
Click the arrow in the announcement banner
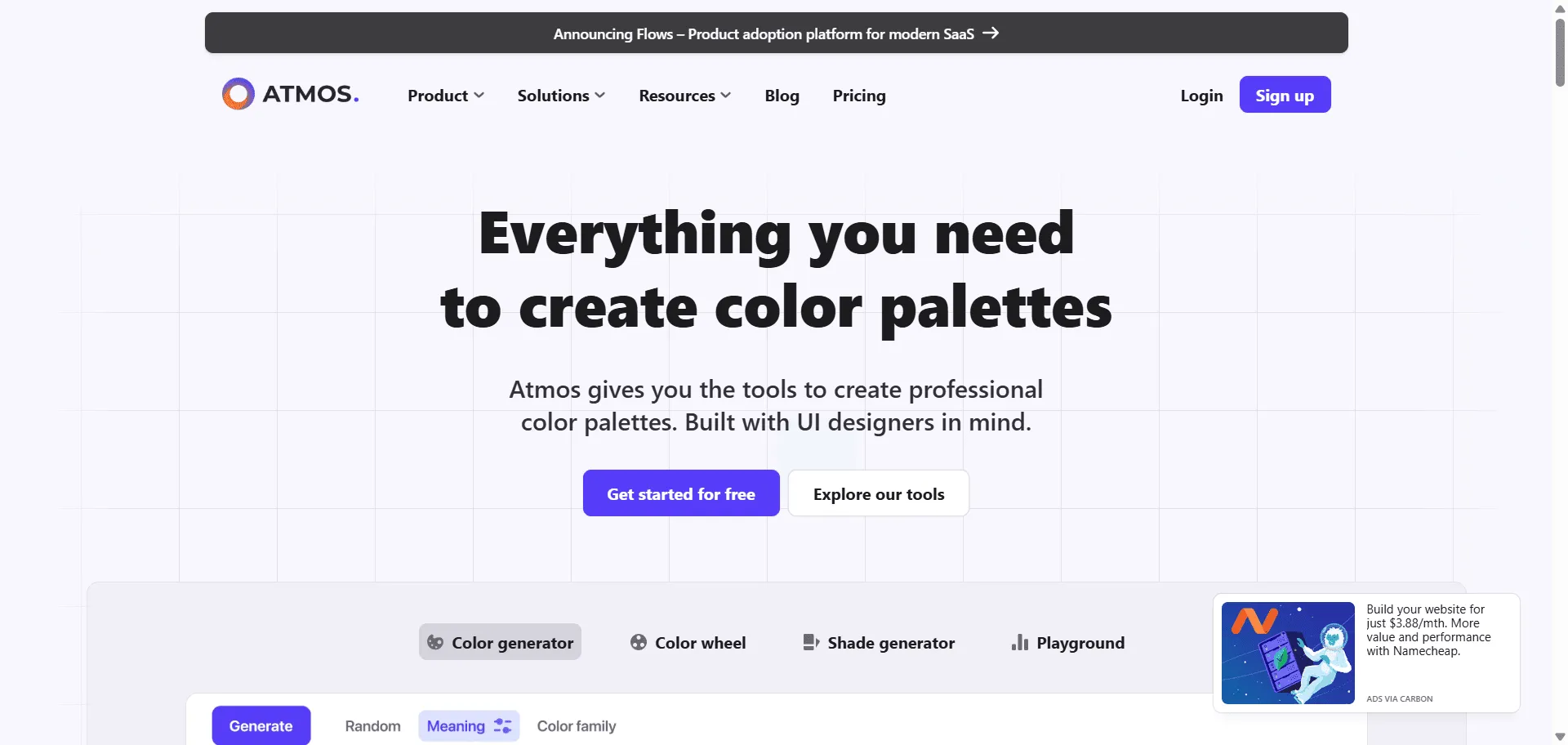[x=991, y=33]
